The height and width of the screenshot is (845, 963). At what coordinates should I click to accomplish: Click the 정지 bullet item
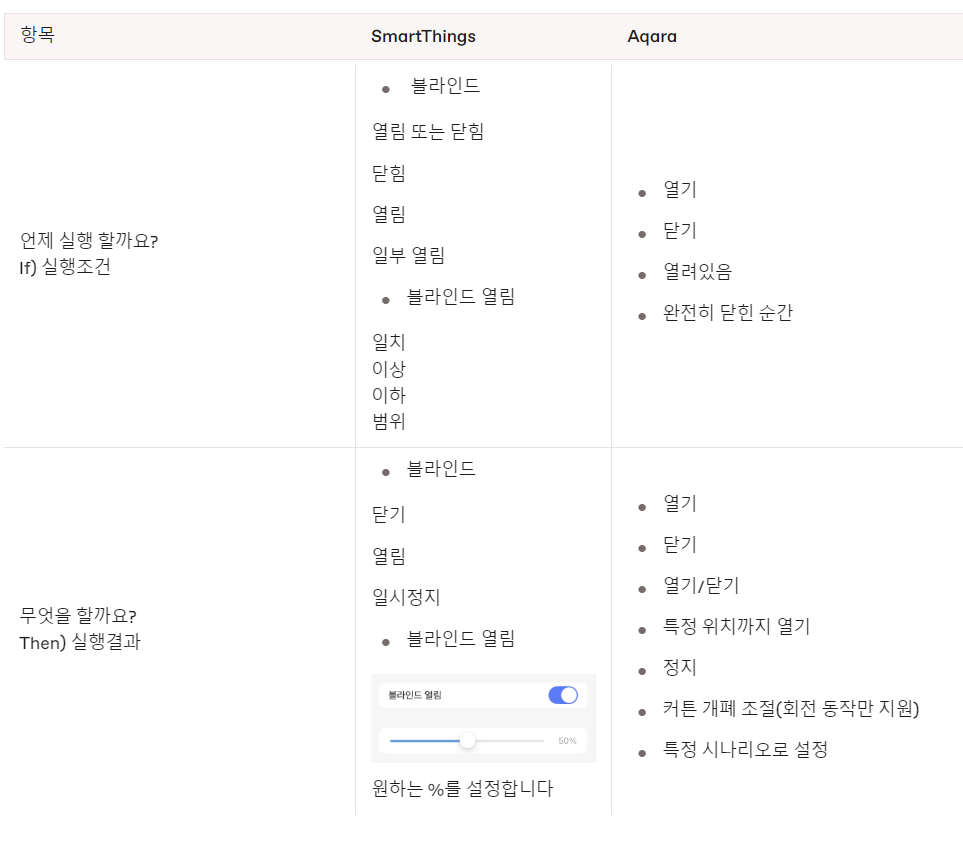[680, 668]
